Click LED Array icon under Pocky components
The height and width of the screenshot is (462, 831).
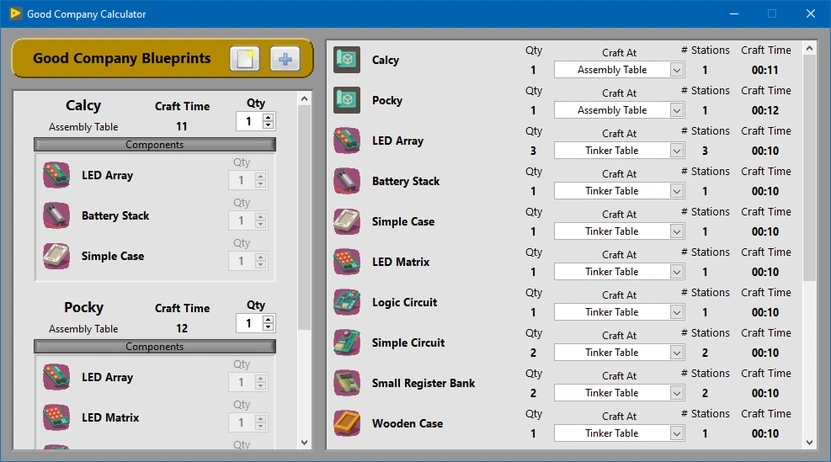tap(56, 377)
